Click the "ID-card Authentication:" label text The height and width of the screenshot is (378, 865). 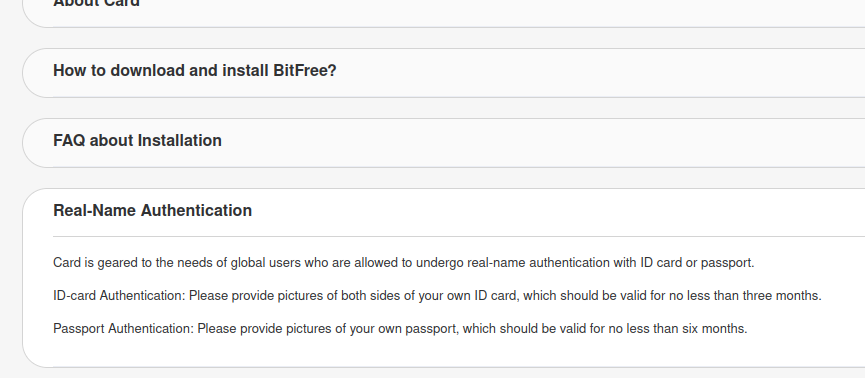pyautogui.click(x=119, y=296)
